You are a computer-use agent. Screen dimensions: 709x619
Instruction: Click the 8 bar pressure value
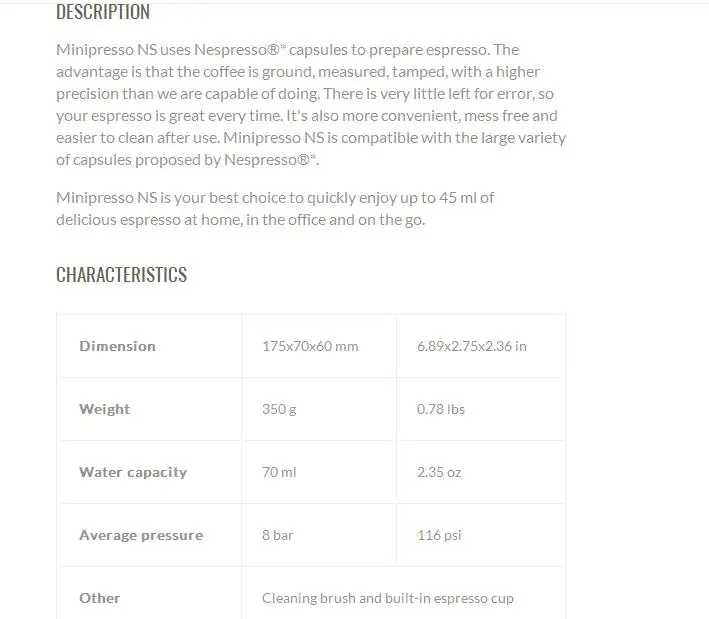(278, 535)
